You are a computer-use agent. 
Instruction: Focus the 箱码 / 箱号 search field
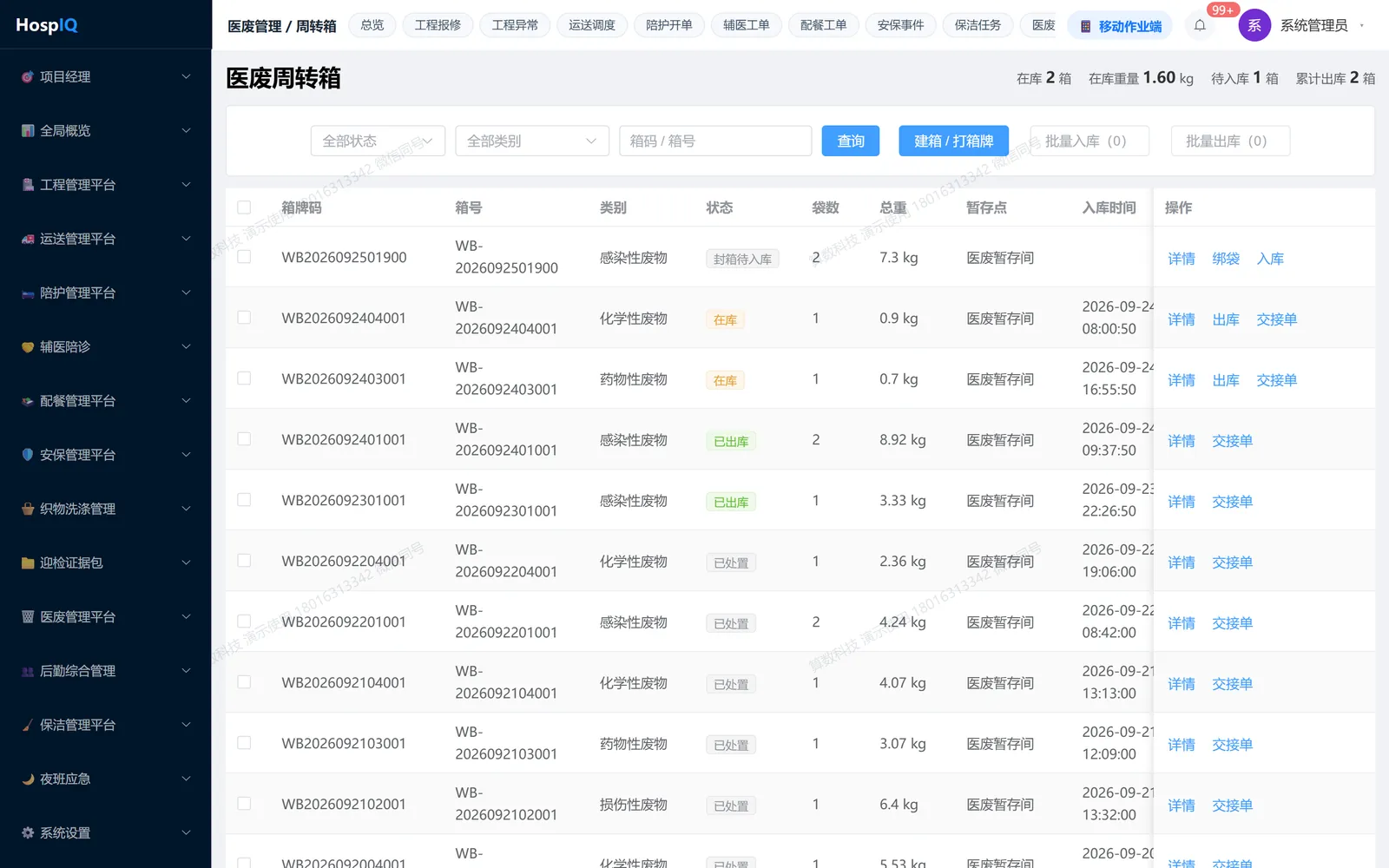pos(715,141)
